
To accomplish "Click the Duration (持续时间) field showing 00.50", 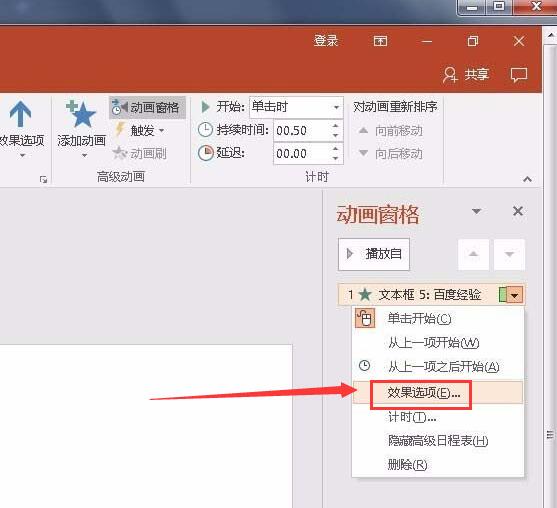I will (301, 131).
